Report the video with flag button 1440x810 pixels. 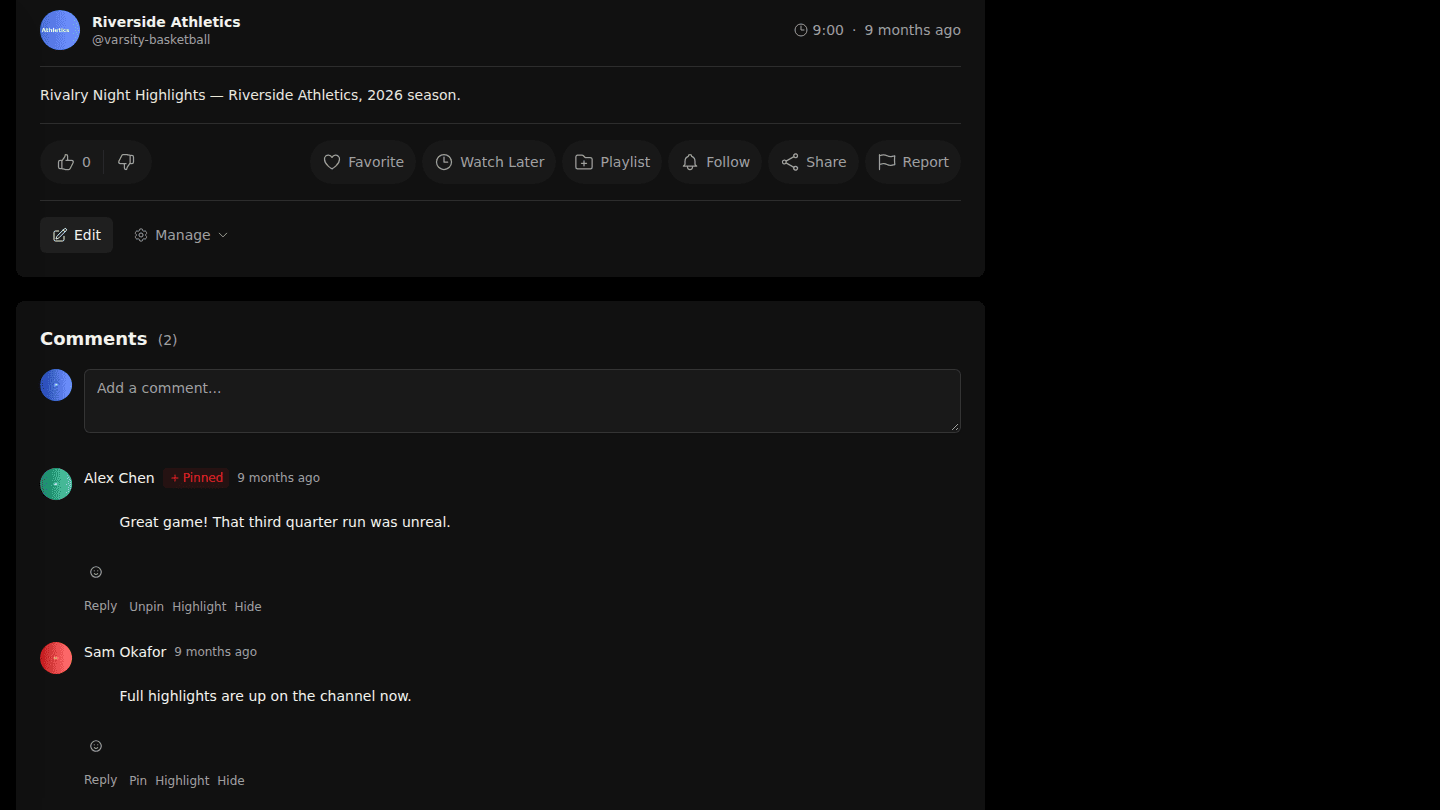[x=913, y=162]
